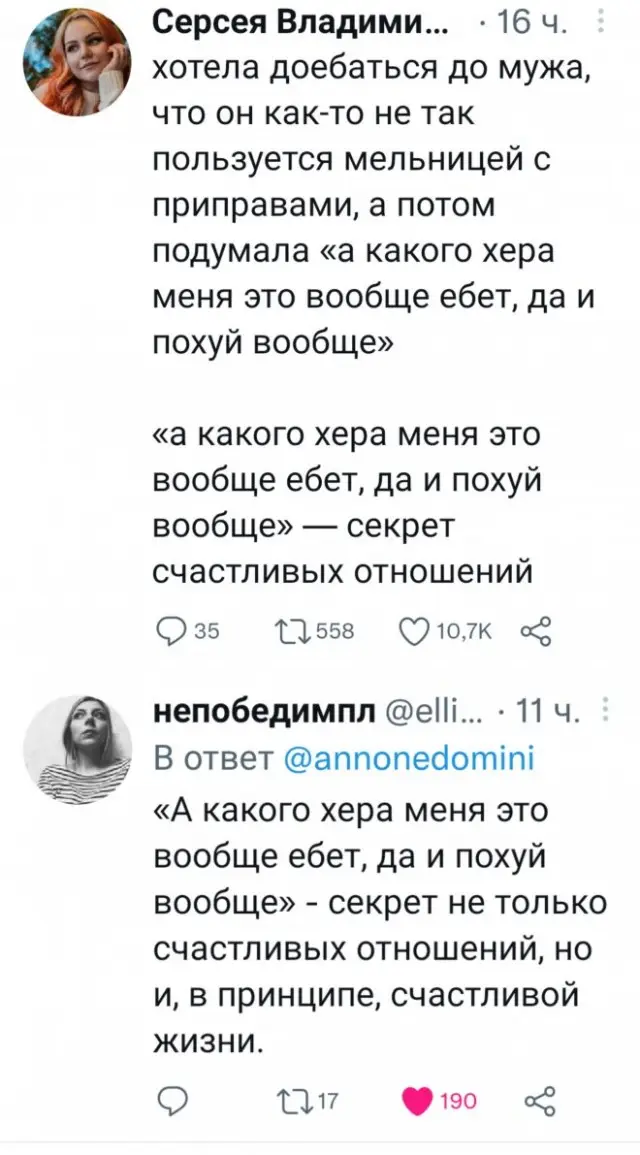The height and width of the screenshot is (1155, 640).
Task: Share the first tweet via share icon
Action: (x=535, y=632)
